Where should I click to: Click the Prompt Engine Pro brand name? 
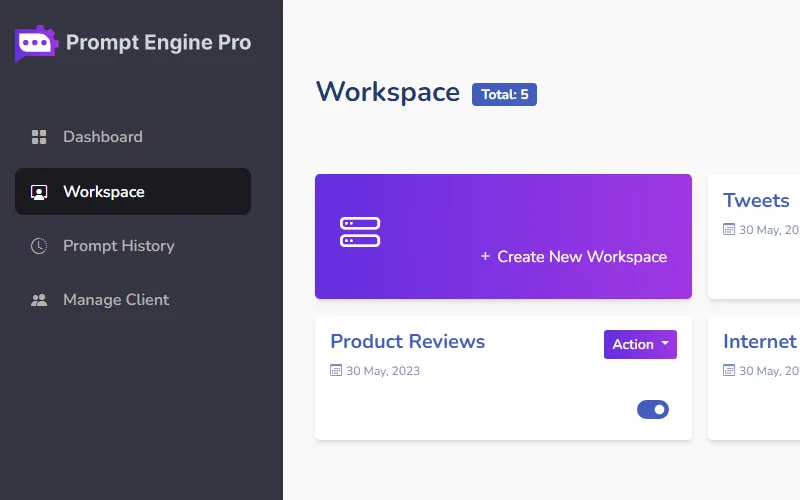(158, 43)
